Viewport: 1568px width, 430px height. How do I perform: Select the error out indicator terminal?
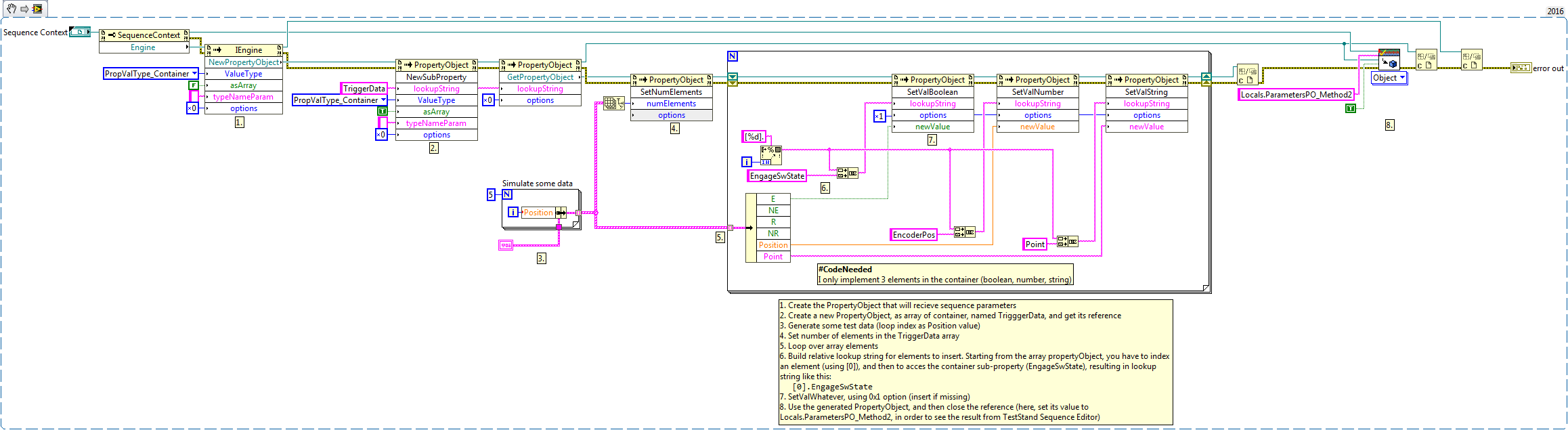point(1521,68)
